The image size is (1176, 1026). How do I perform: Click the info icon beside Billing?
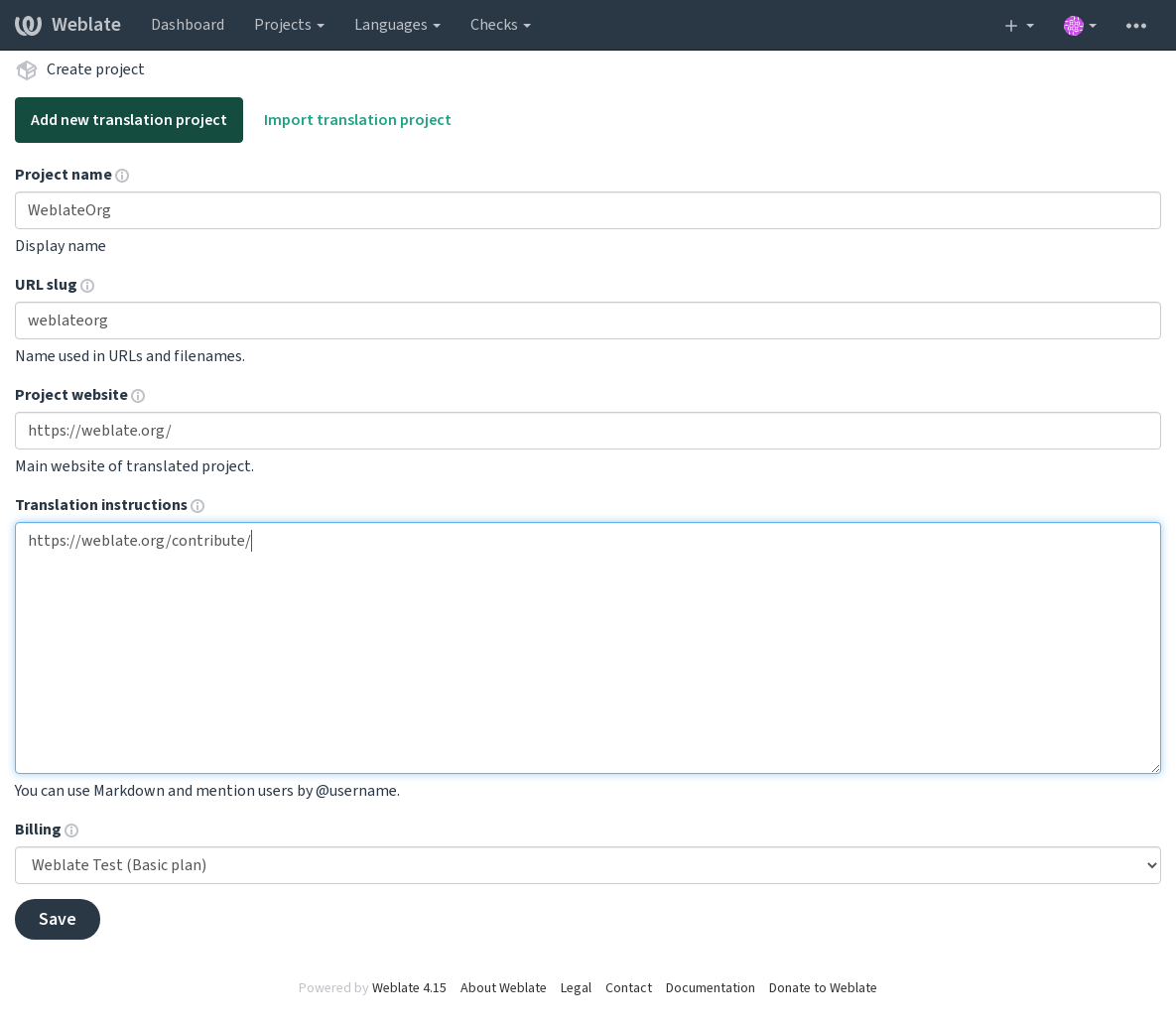(71, 831)
